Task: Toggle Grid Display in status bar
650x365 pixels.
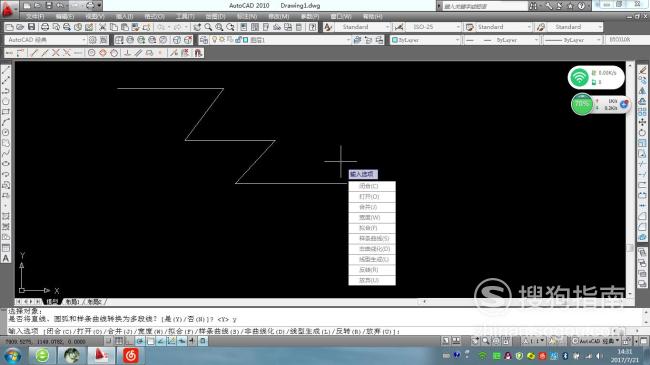Action: tap(119, 341)
